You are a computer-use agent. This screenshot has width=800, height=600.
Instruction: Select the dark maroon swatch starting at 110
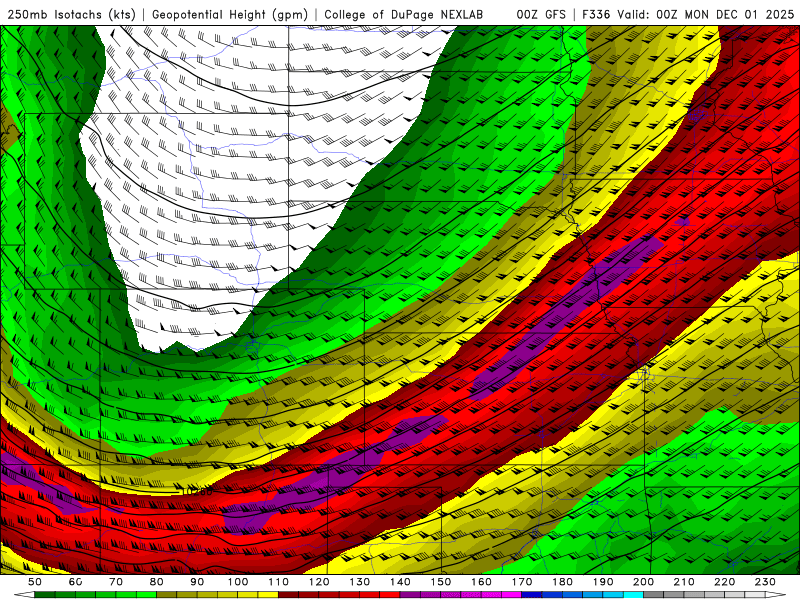pyautogui.click(x=288, y=594)
